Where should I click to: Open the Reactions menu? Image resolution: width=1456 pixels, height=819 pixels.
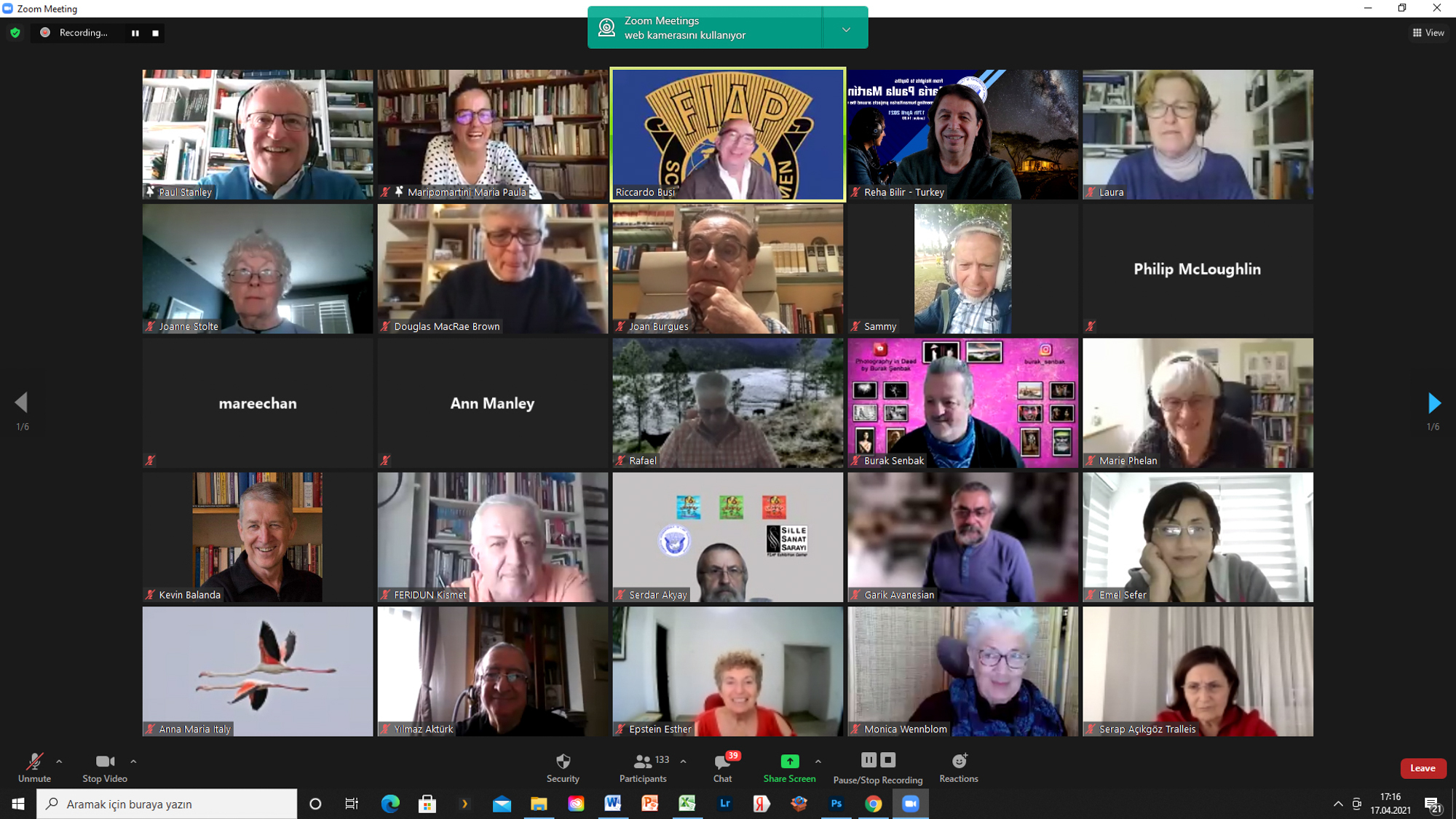[x=959, y=762]
